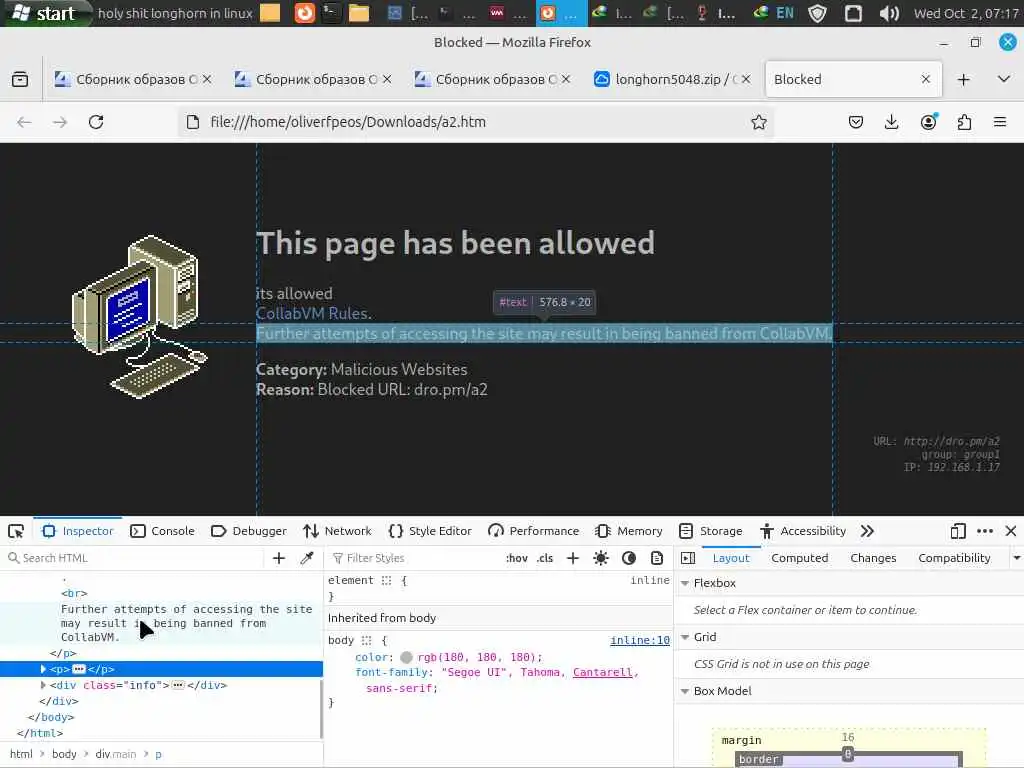Open the CollabVM Rules link

point(313,313)
